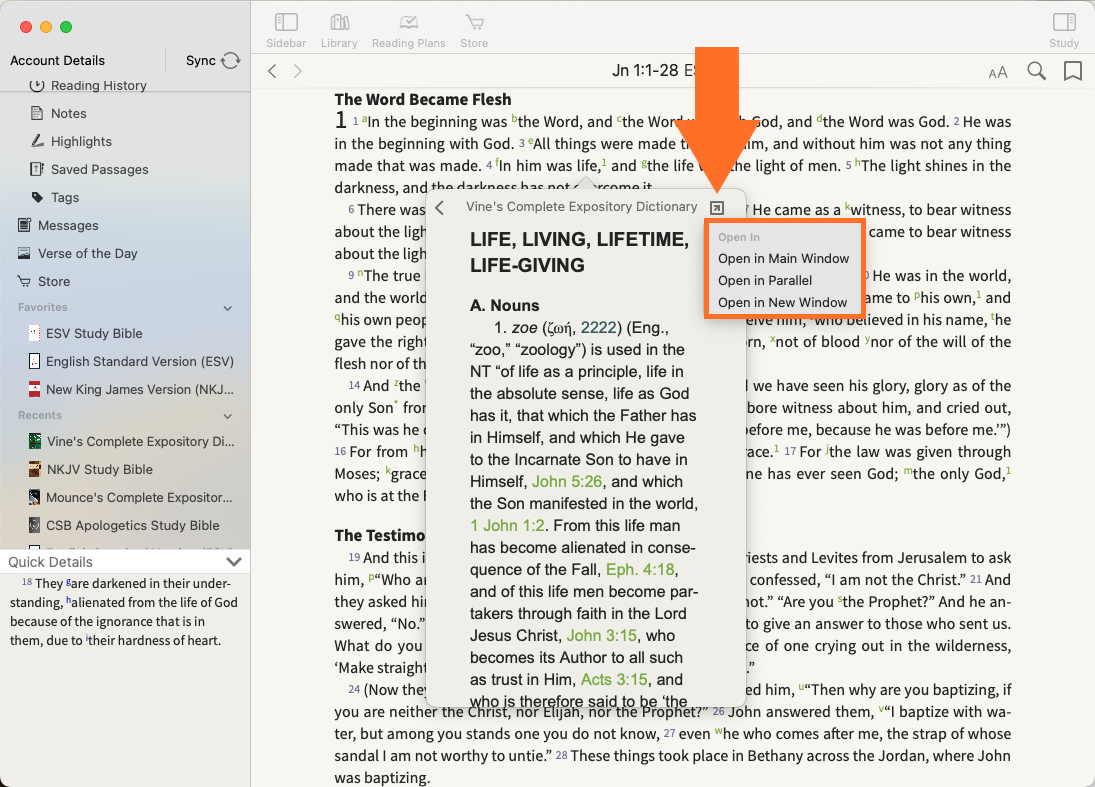Click the Open In icon of the dictionary popover
The image size is (1095, 787).
(716, 207)
